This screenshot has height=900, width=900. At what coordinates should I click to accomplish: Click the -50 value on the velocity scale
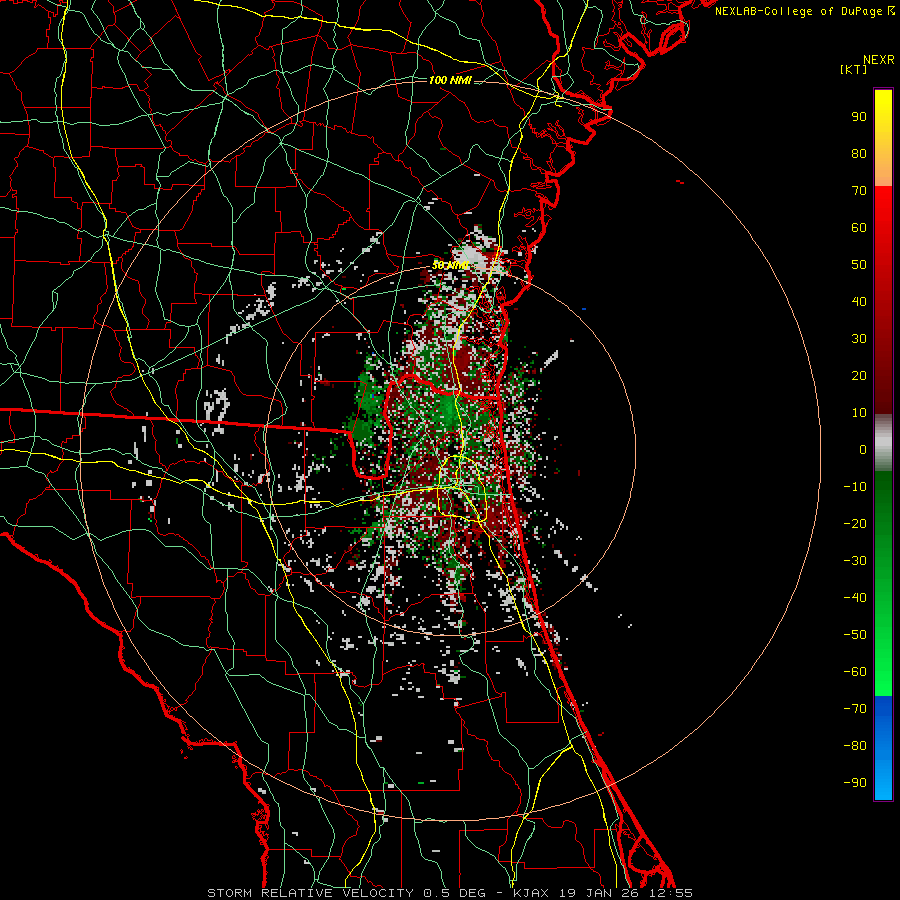855,635
